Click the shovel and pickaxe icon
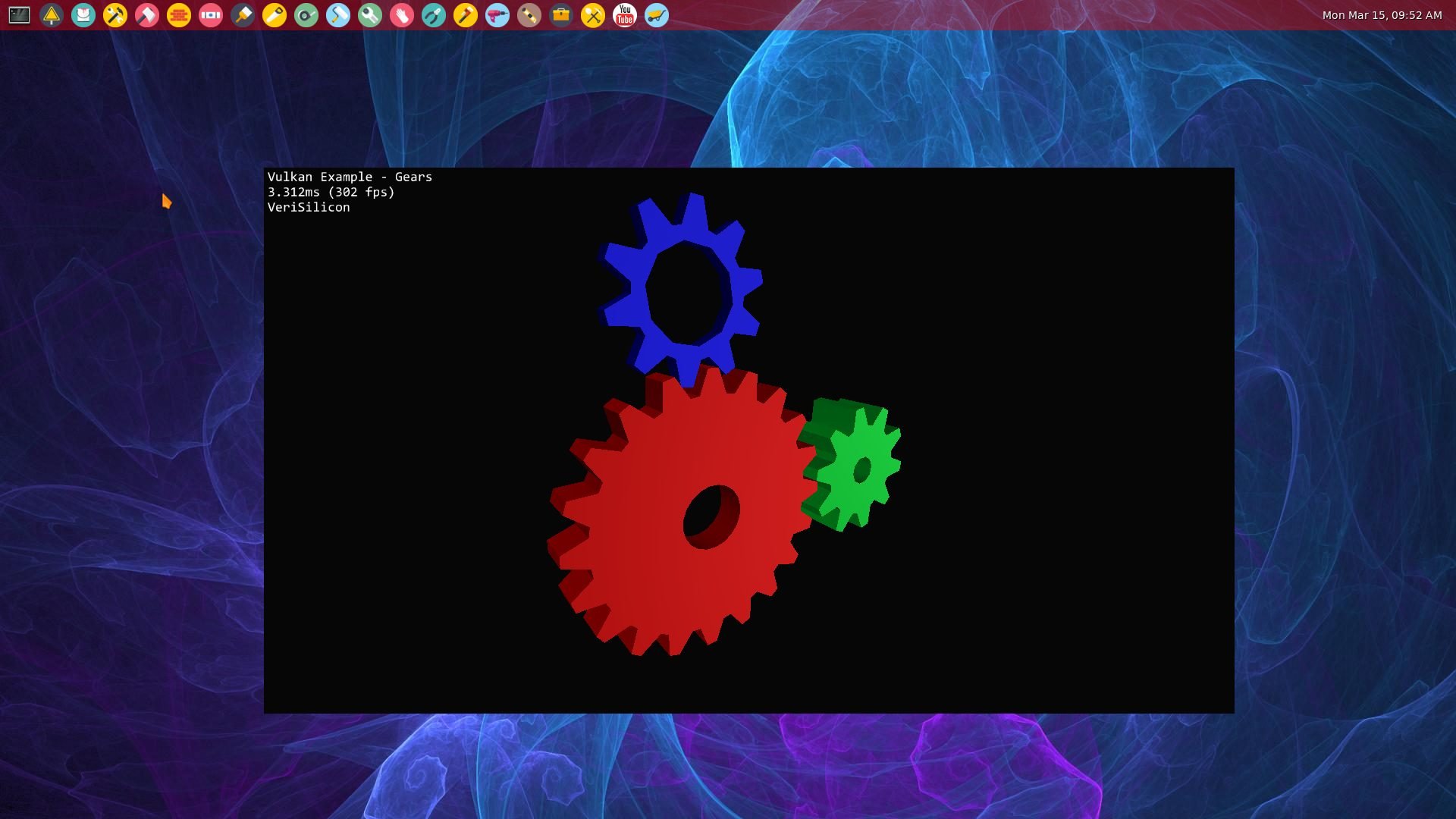 point(593,15)
